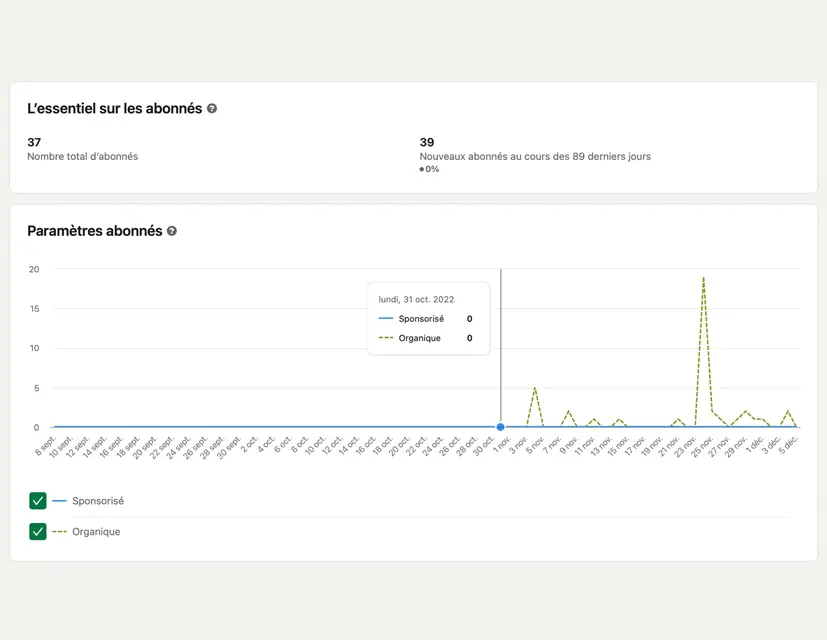Click the Sponsorisé legend label below the chart
Image resolution: width=827 pixels, height=640 pixels.
pos(98,501)
